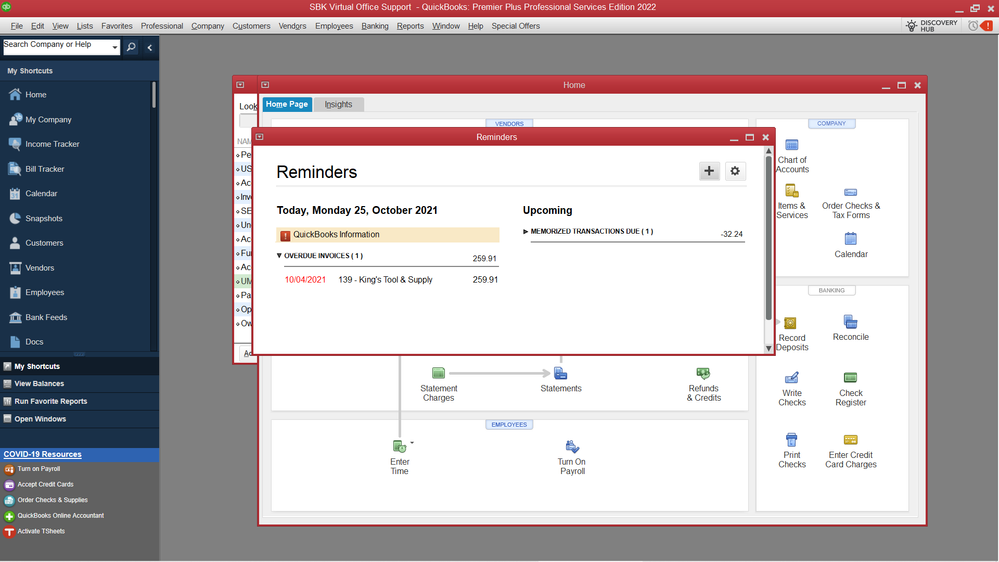The width and height of the screenshot is (999, 562).
Task: Open the Reports menu
Action: coord(410,26)
